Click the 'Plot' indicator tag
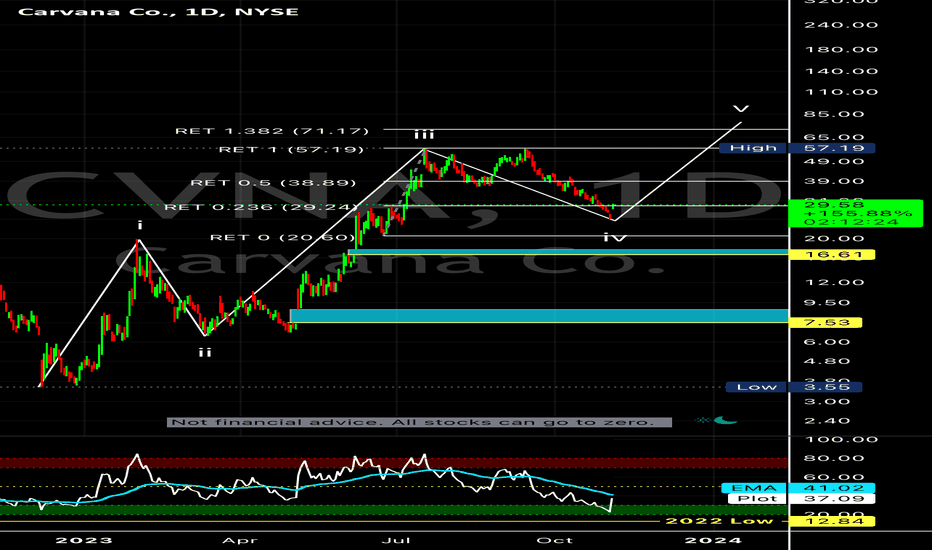 (x=757, y=499)
